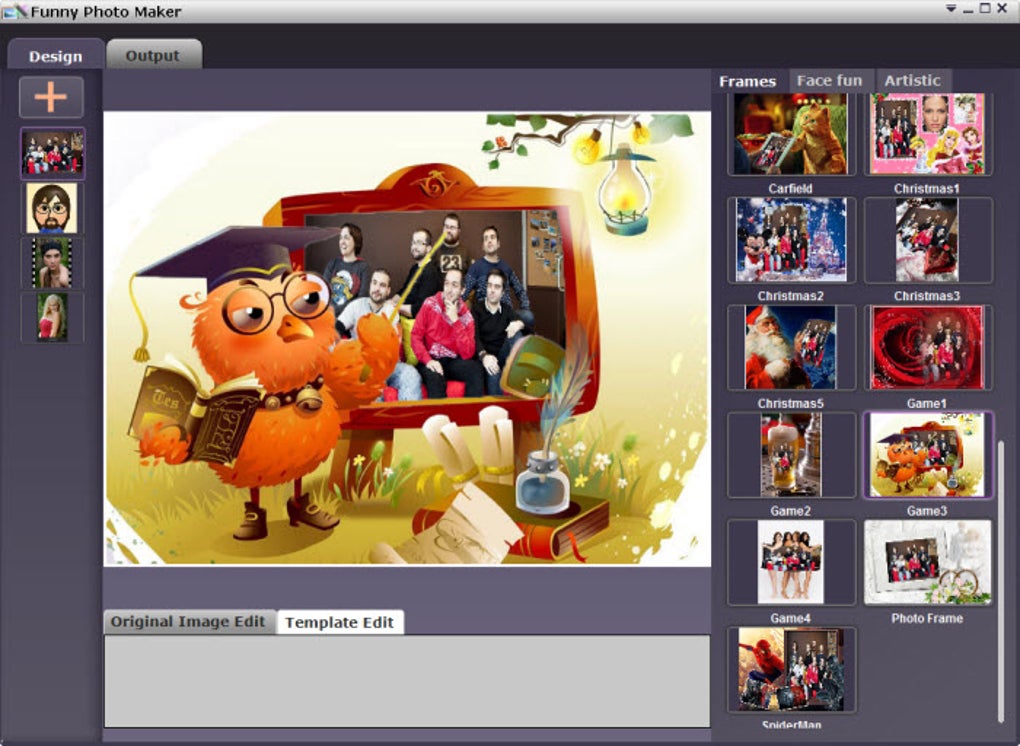This screenshot has width=1020, height=746.
Task: Open the Artistic tab
Action: click(x=912, y=81)
